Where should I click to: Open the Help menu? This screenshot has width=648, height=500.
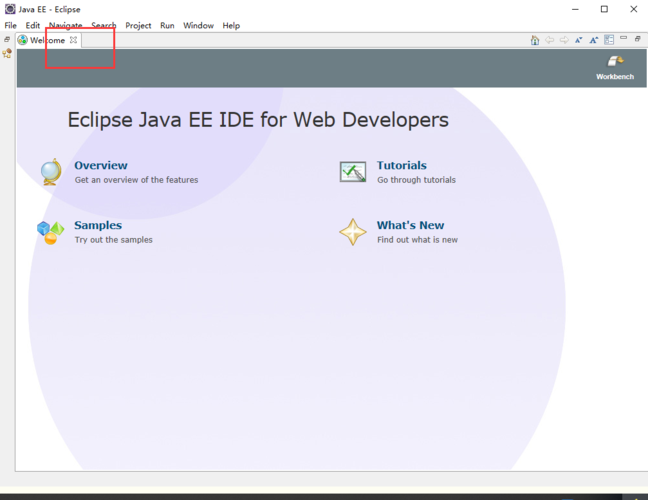[x=231, y=26]
